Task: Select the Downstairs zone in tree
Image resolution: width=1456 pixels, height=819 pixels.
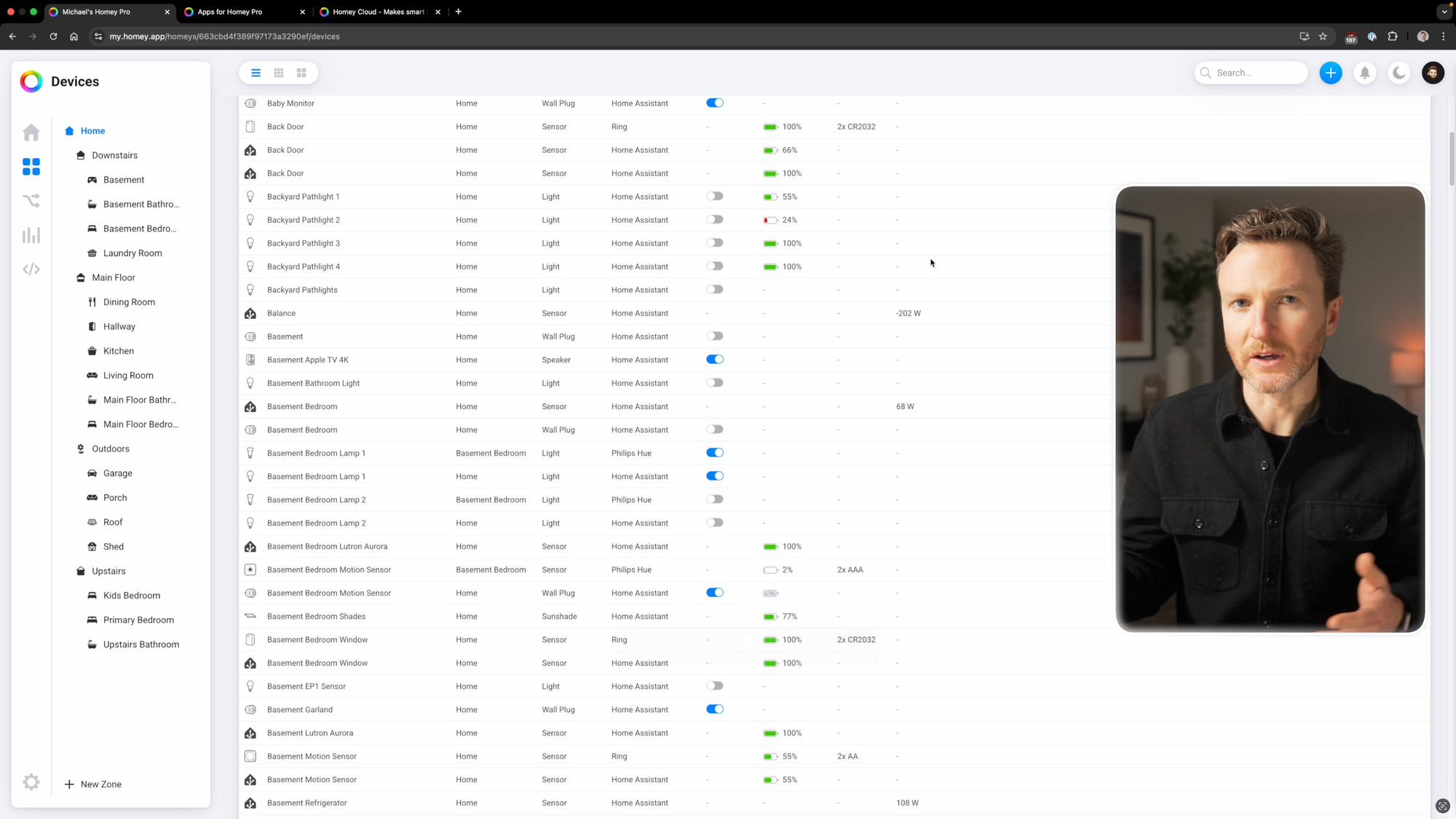Action: tap(114, 155)
